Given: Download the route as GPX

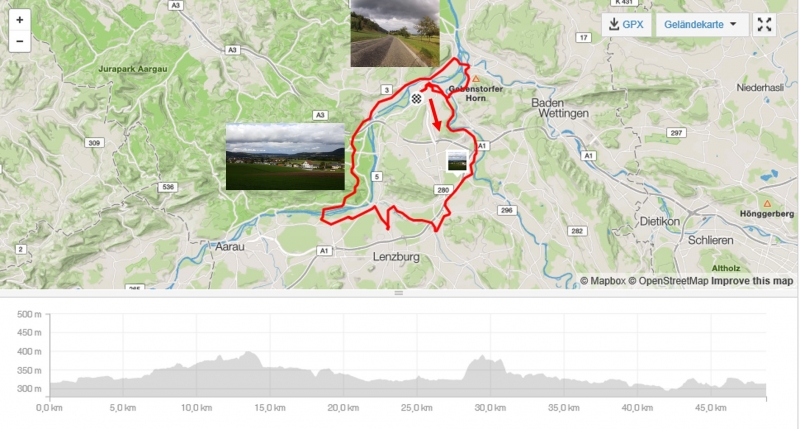Looking at the screenshot, I should (x=627, y=24).
